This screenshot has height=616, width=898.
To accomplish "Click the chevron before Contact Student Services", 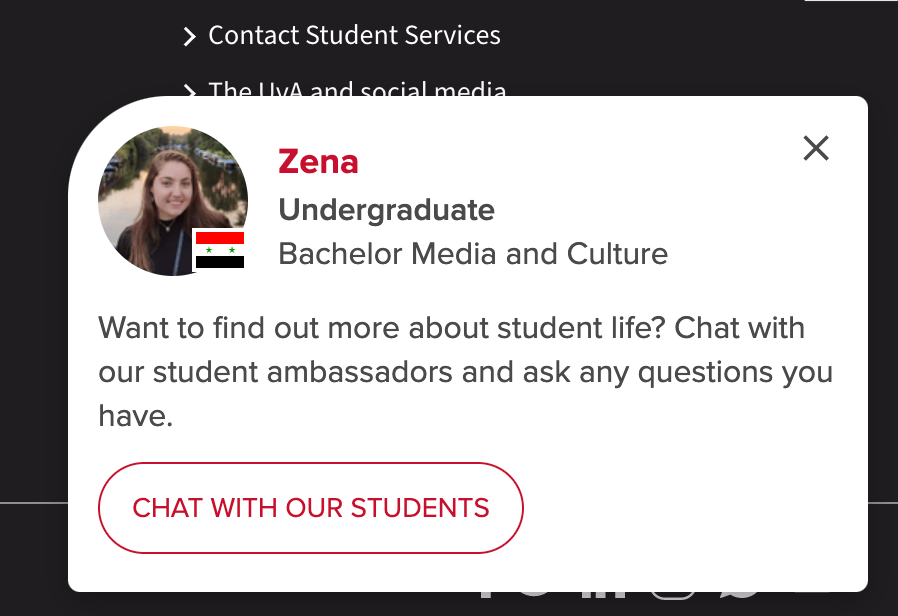I will 190,37.
